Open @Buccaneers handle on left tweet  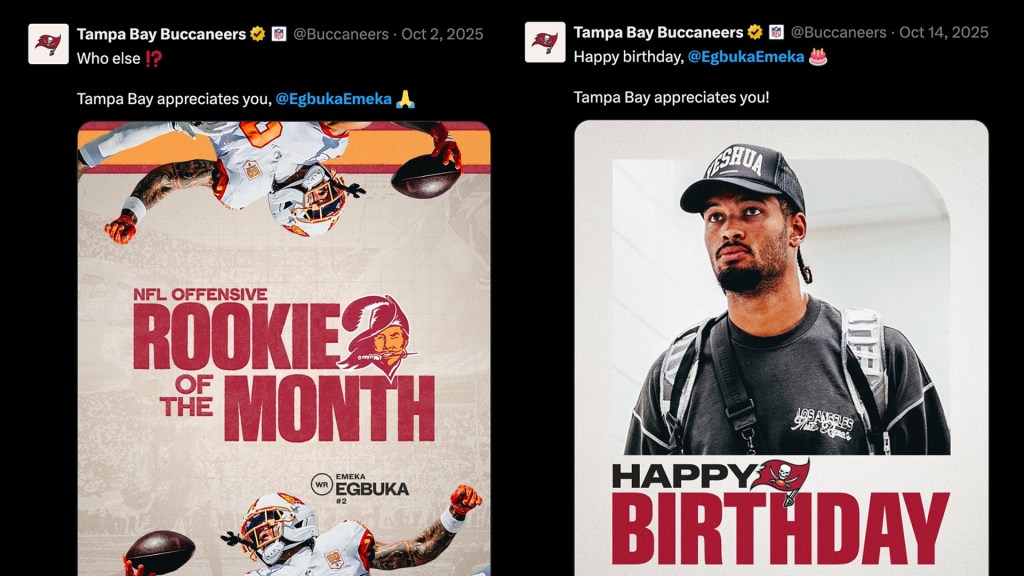point(340,34)
